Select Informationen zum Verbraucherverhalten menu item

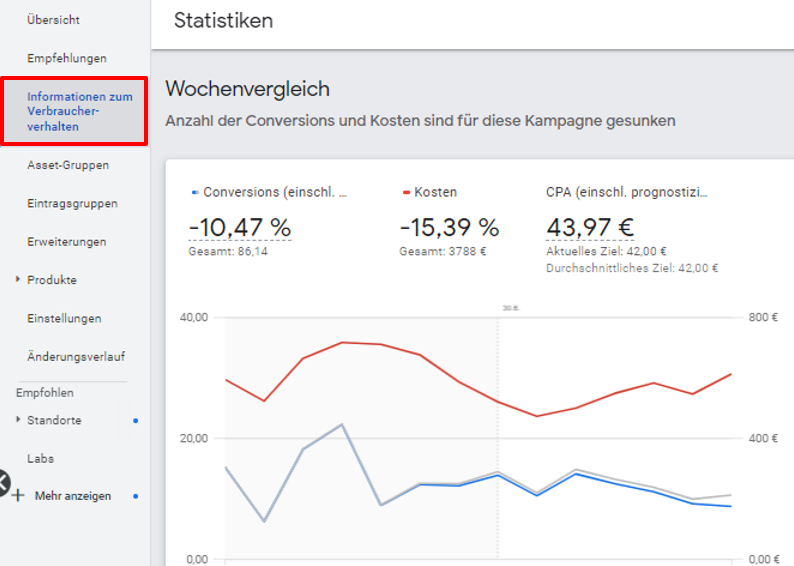(74, 111)
